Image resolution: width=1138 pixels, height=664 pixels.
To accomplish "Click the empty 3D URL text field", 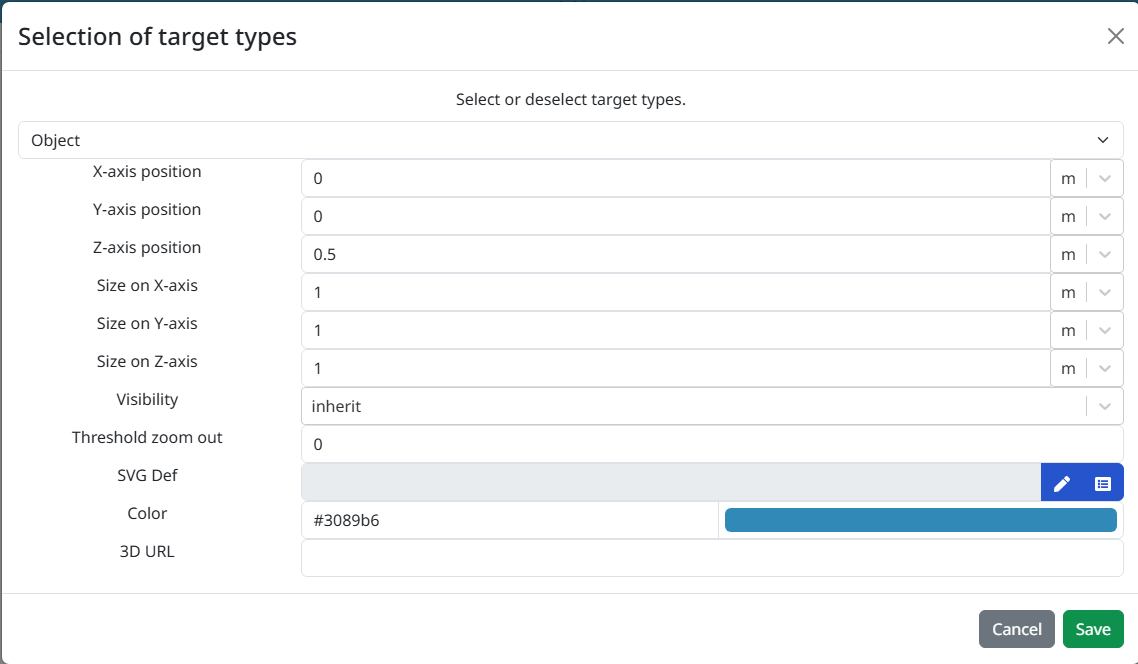I will point(711,558).
